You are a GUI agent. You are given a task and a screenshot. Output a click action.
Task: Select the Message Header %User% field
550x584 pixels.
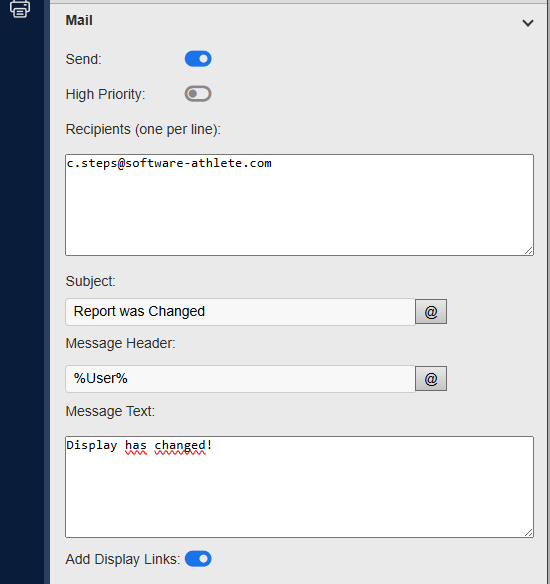(x=240, y=379)
